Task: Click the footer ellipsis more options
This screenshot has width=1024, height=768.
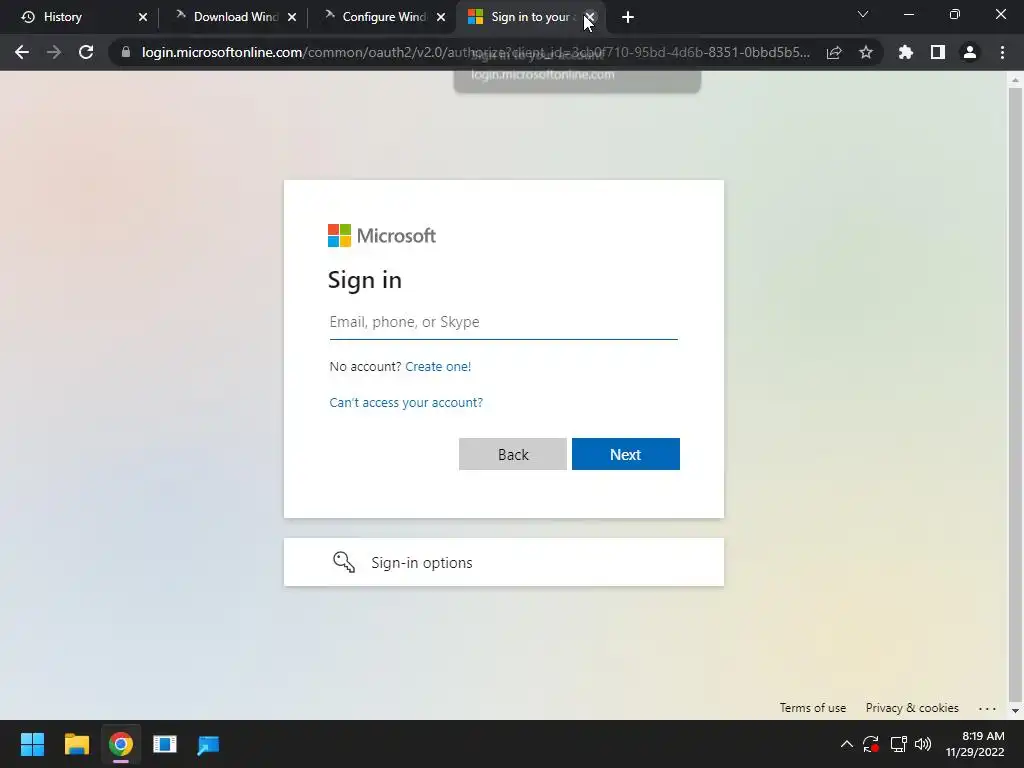Action: click(x=987, y=709)
